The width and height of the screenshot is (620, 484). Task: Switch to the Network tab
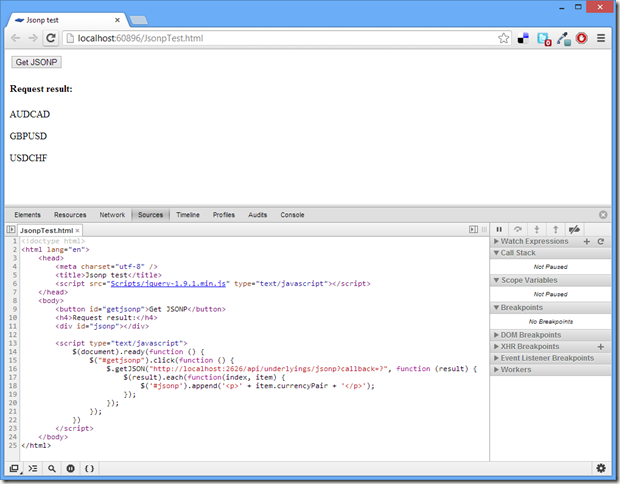tap(112, 215)
